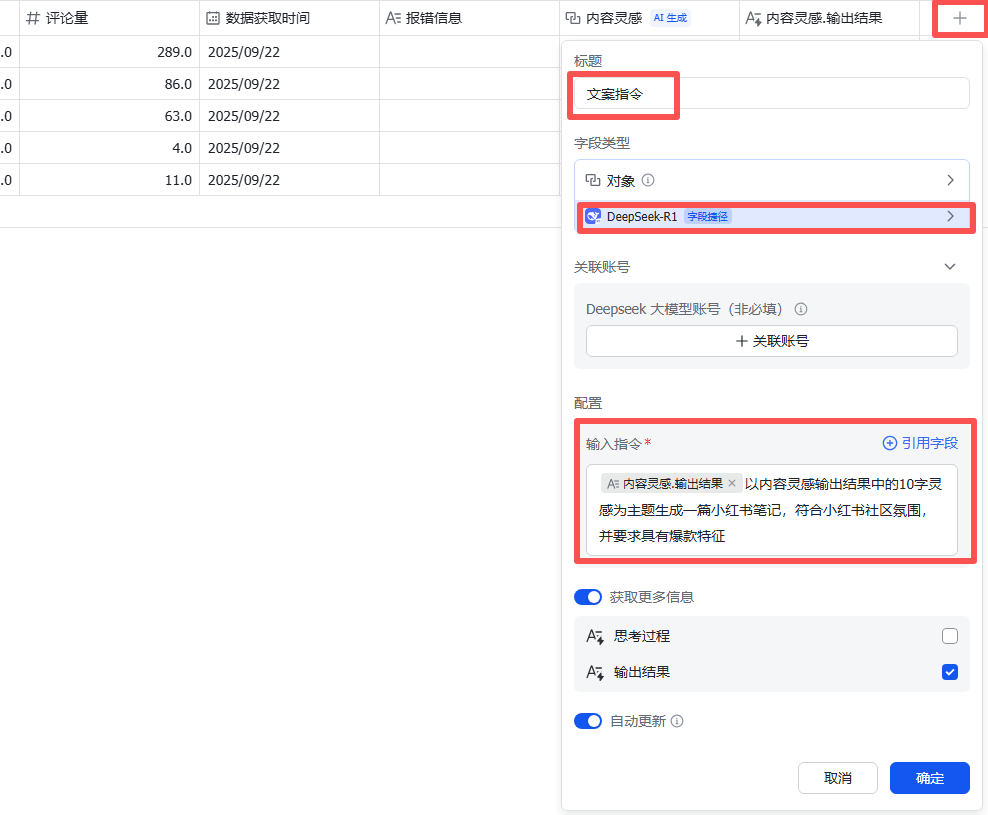The height and width of the screenshot is (815, 988).
Task: Click the info icon beside Deepseek大模型账号
Action: coord(800,309)
